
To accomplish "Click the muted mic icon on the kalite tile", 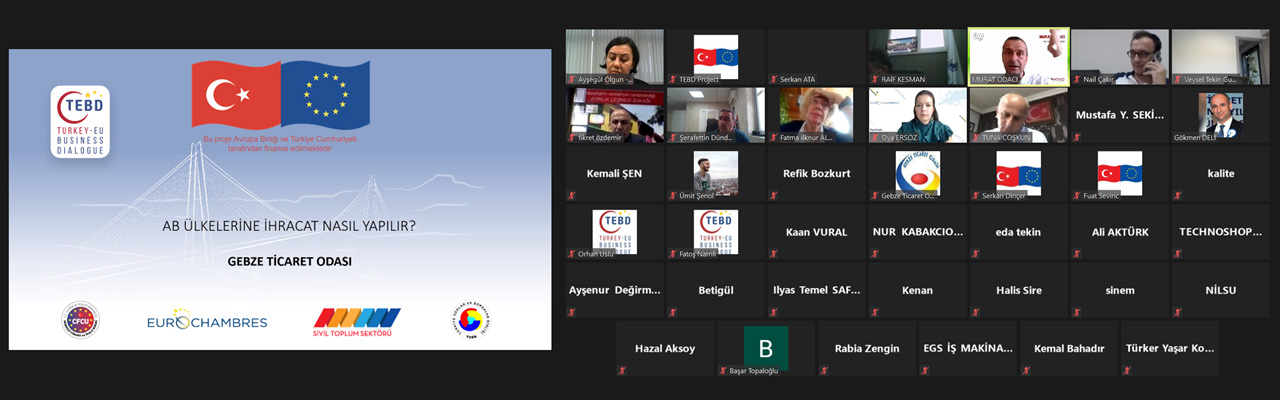I will [1176, 196].
